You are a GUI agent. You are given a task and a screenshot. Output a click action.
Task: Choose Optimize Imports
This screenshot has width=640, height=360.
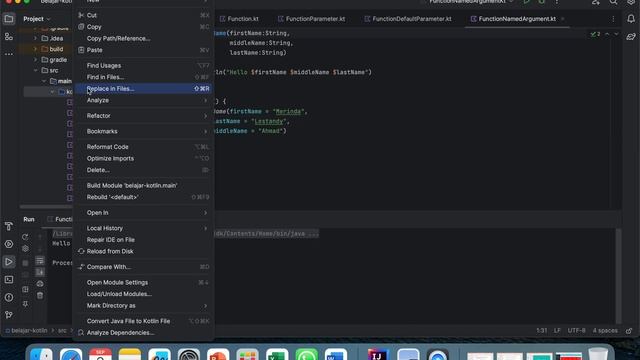tap(144, 158)
